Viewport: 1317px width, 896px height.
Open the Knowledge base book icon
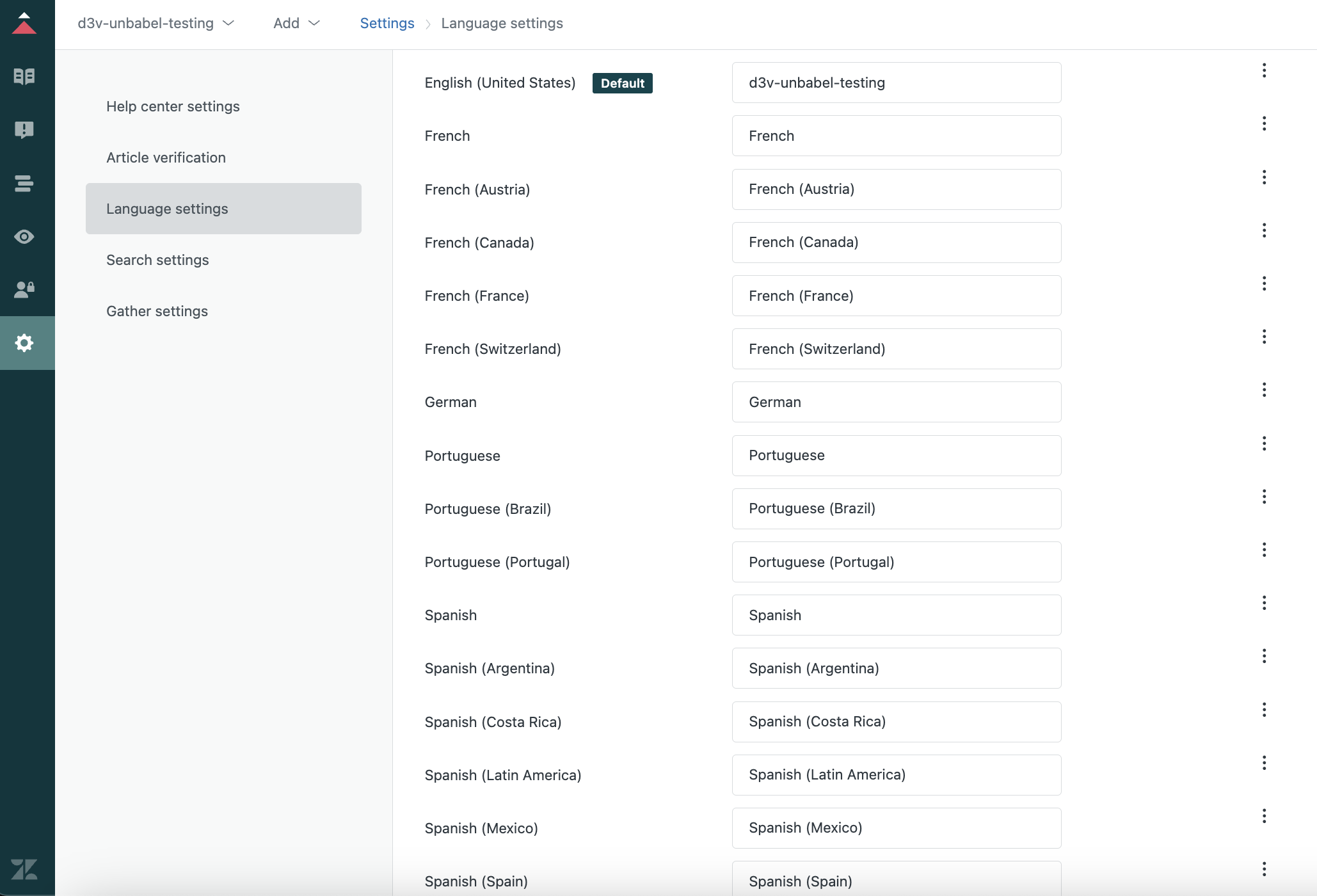(x=24, y=77)
